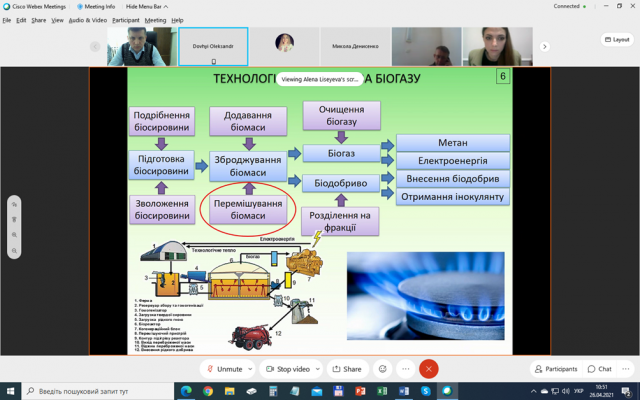Open PowerPoint from taskbar
This screenshot has height=400, width=640.
pyautogui.click(x=360, y=391)
